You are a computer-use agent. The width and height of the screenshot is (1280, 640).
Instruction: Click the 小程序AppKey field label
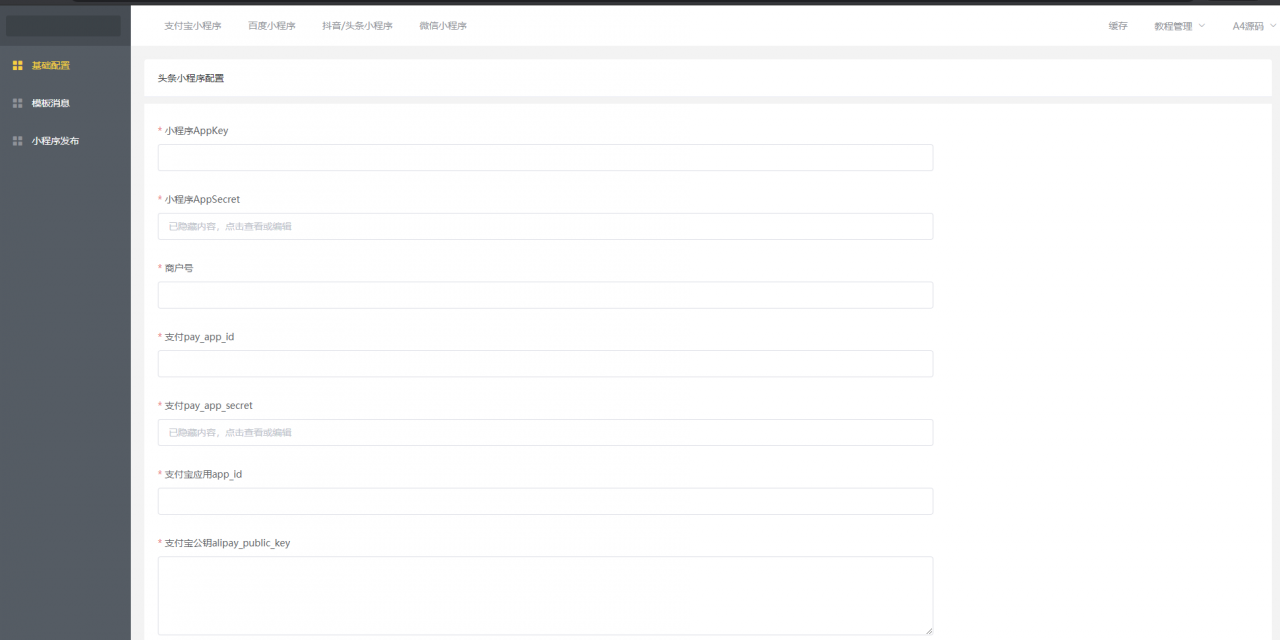point(196,131)
